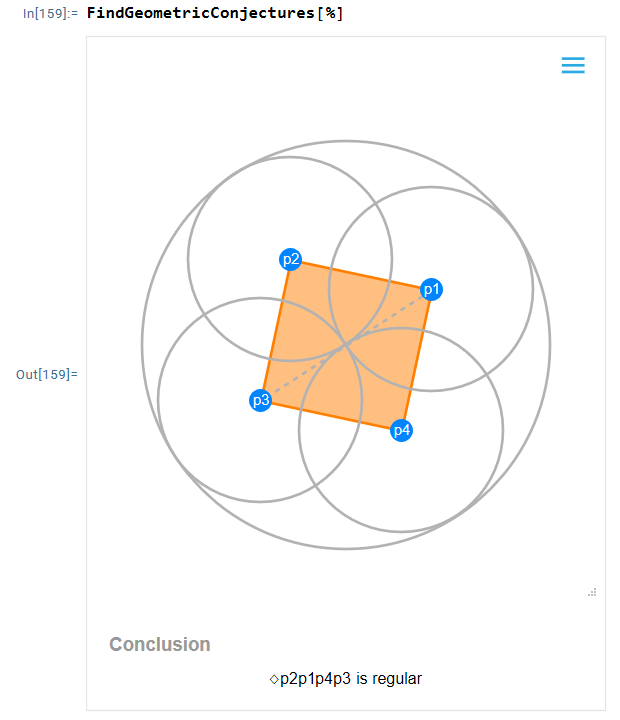
Task: Select the "p2p1p4p3 is regular" conclusion text
Action: [x=351, y=679]
